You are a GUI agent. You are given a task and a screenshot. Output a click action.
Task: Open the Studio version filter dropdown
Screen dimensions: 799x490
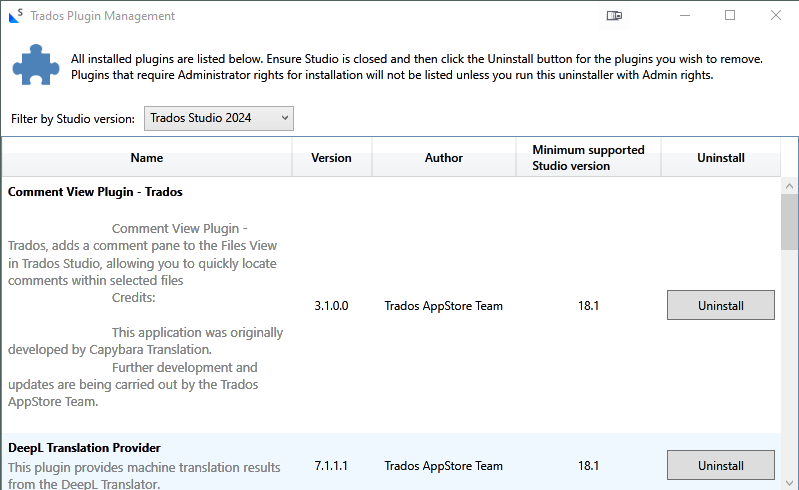(x=219, y=118)
